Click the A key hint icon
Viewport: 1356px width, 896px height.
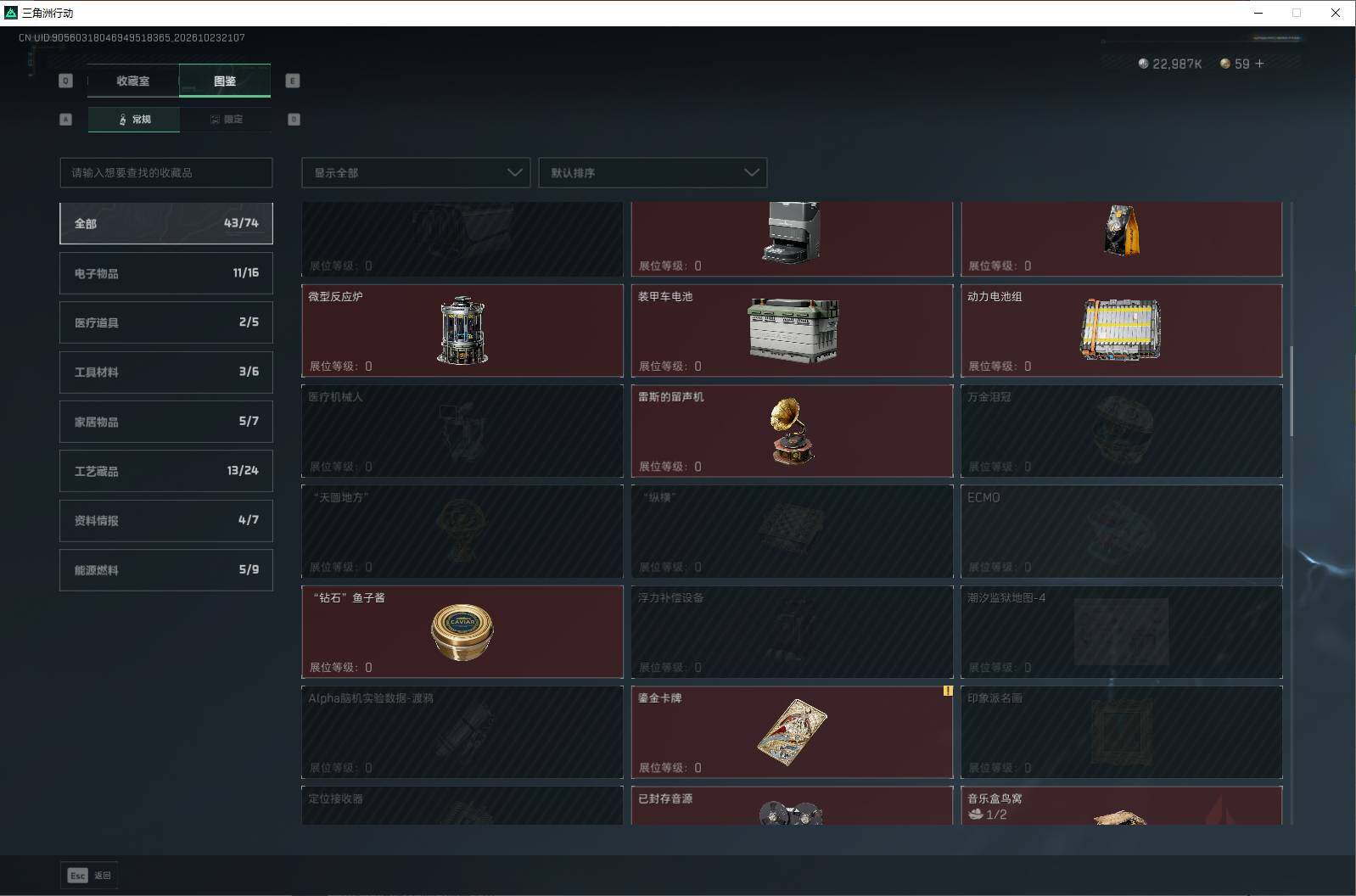(x=65, y=120)
